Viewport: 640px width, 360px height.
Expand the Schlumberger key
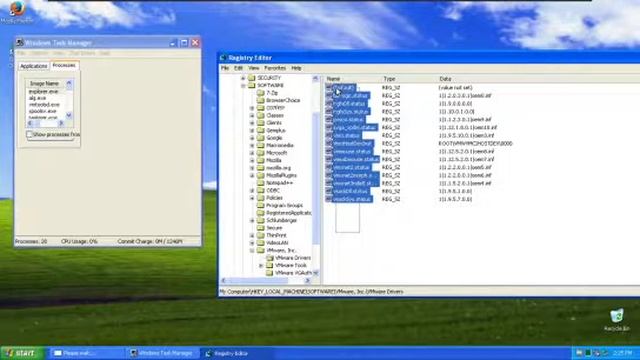point(252,220)
